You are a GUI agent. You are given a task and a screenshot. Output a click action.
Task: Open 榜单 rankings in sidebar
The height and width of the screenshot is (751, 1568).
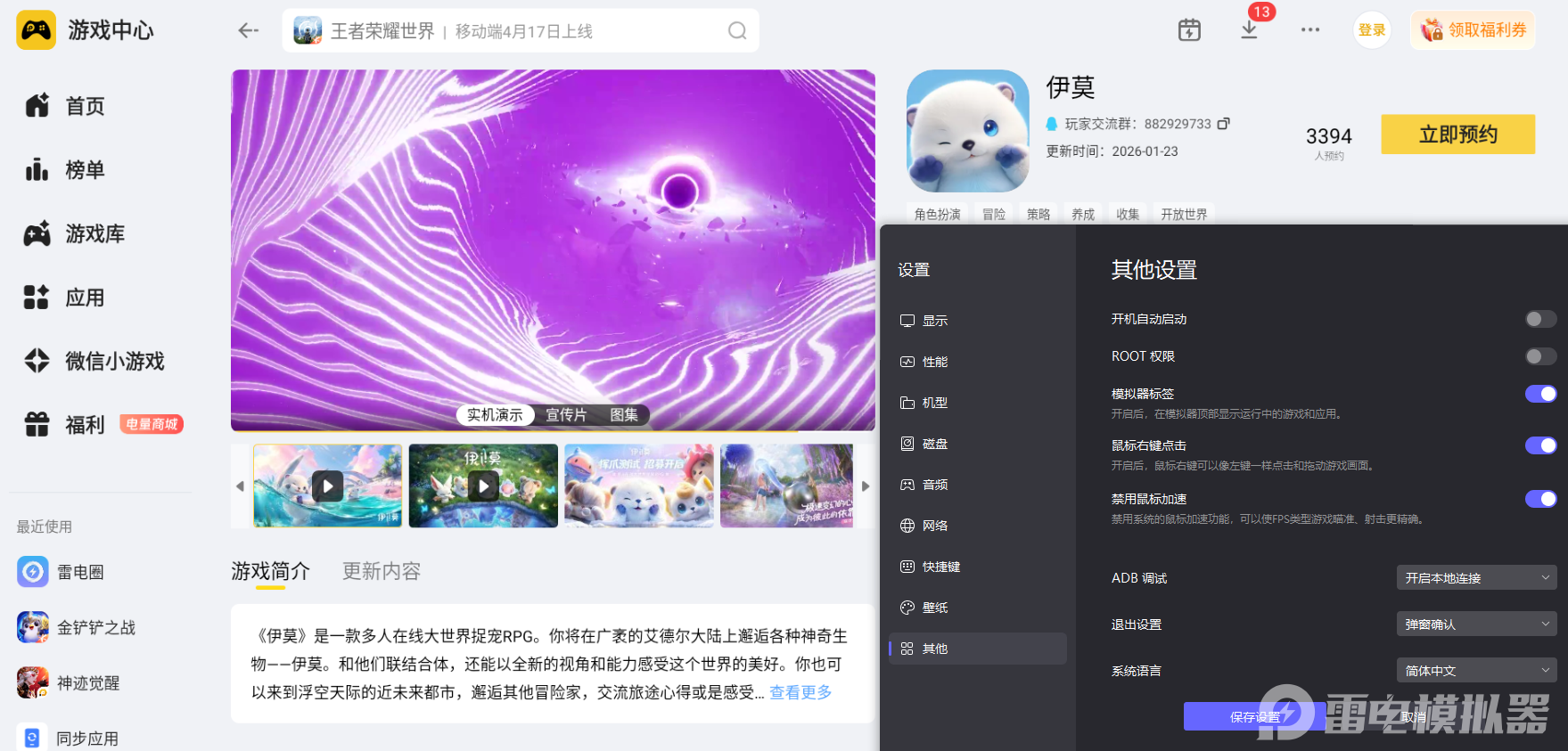click(64, 170)
